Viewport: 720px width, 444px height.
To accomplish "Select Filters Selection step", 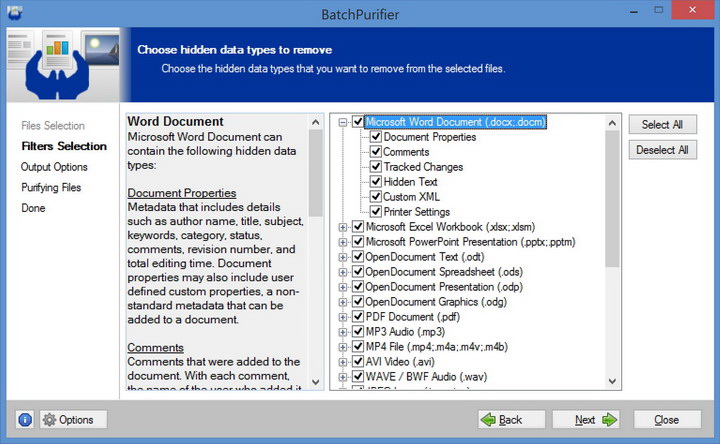I will (x=64, y=146).
